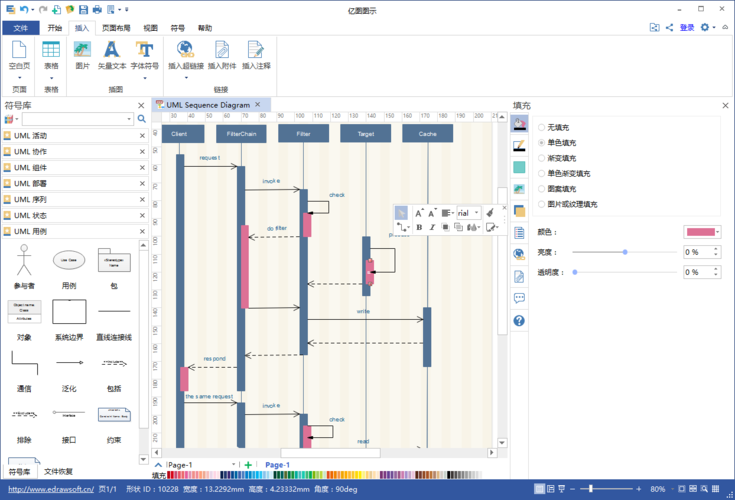
Task: Select the 图案填充 (pattern fill) radio option
Action: 542,188
